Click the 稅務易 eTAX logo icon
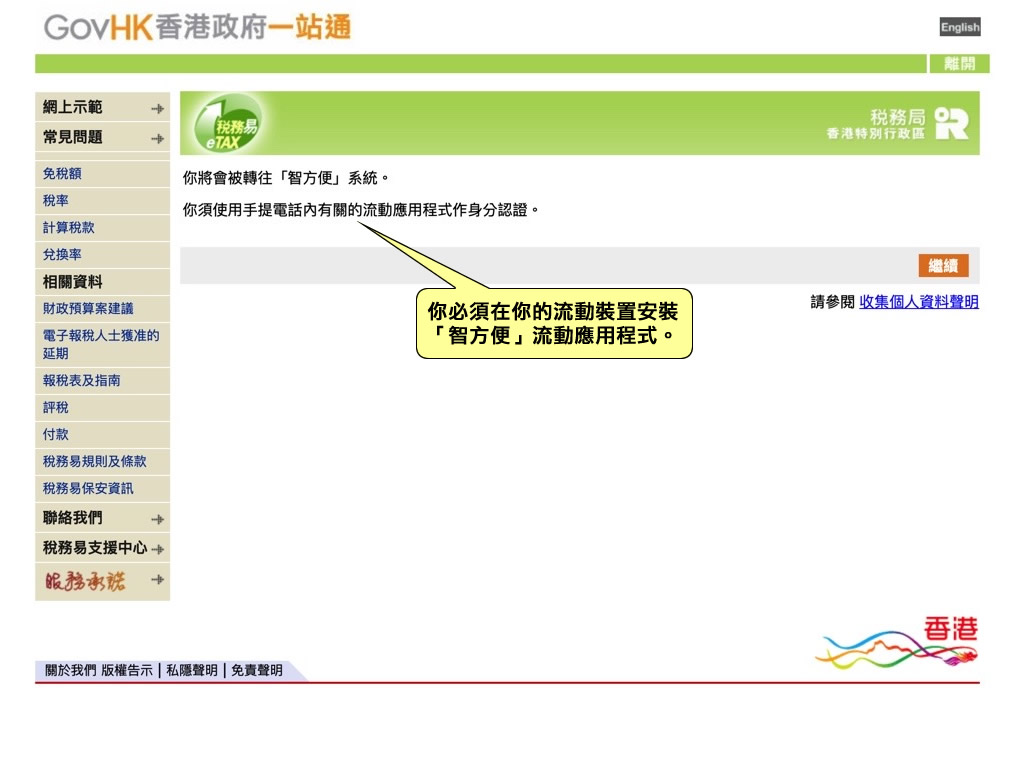1012x757 pixels. click(x=227, y=123)
